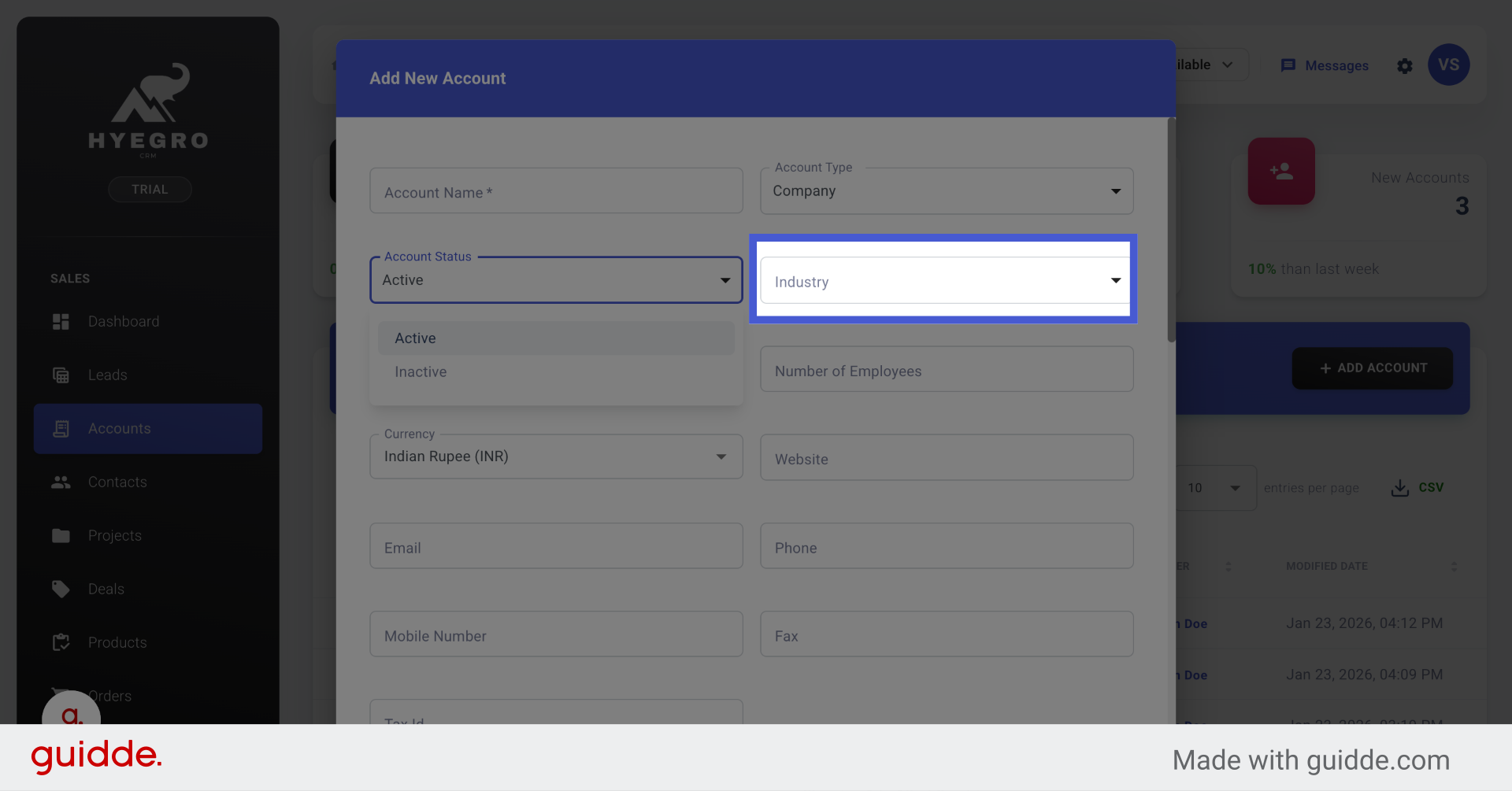Click the Deals tag icon
This screenshot has width=1512, height=791.
pos(61,589)
